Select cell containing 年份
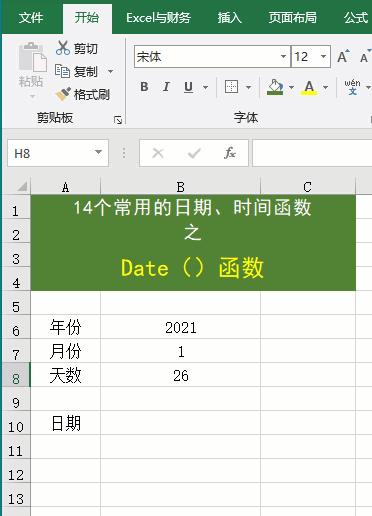Image resolution: width=372 pixels, height=516 pixels. (65, 327)
